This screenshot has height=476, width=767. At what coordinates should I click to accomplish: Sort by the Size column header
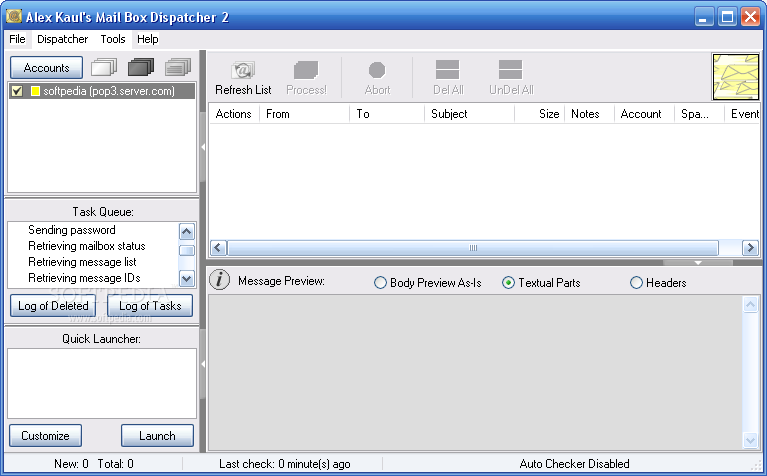(539, 114)
